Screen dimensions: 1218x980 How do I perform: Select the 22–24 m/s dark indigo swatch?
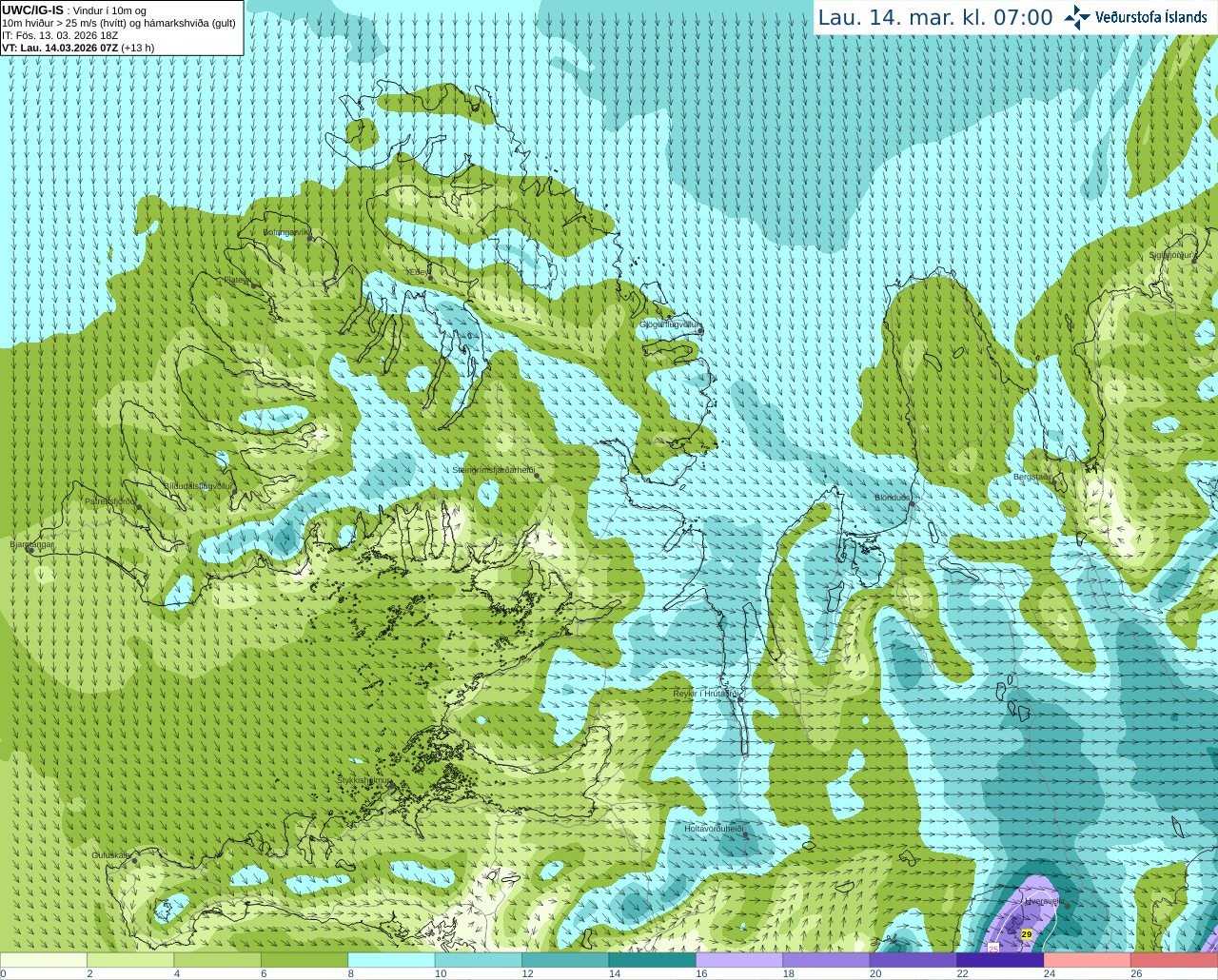tap(1000, 960)
